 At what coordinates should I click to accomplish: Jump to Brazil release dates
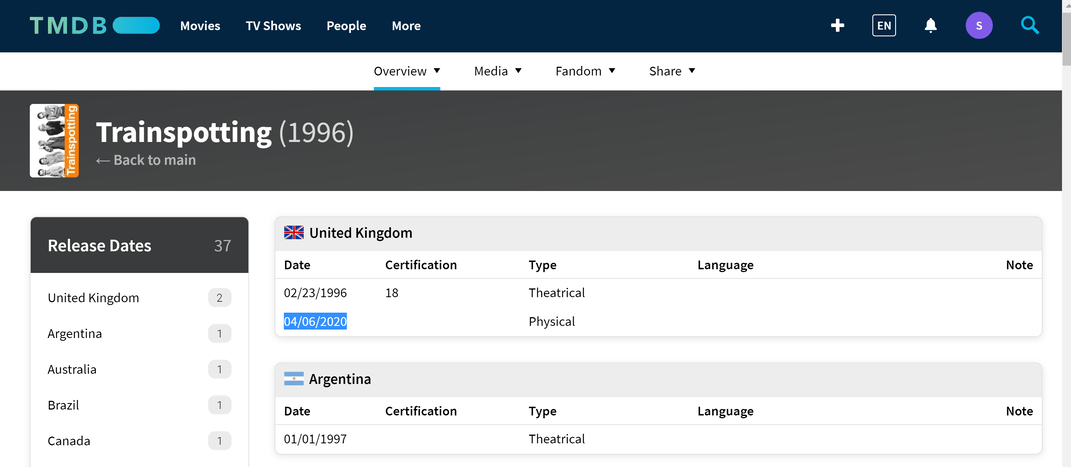tap(63, 405)
